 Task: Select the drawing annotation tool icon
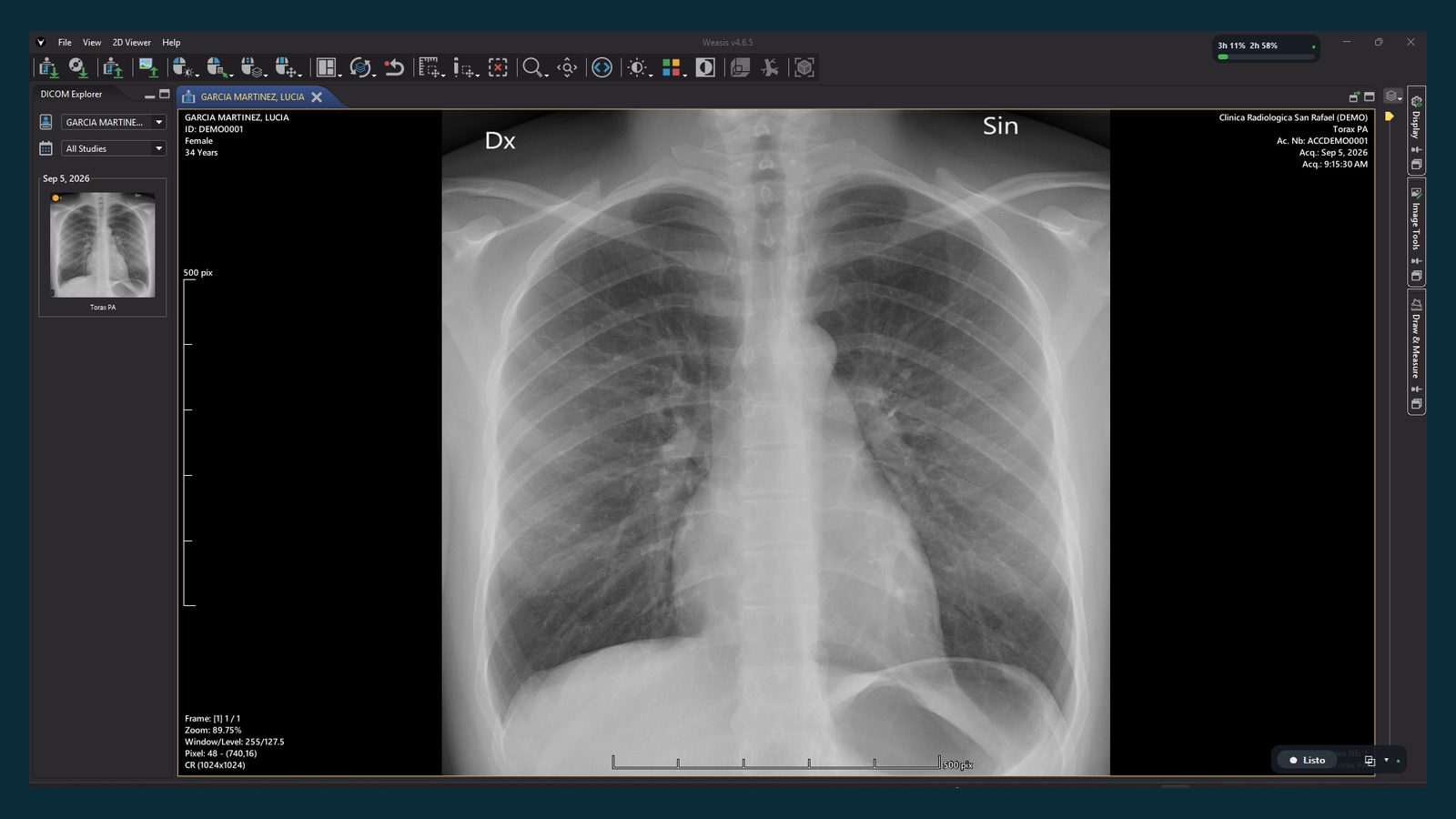point(466,67)
